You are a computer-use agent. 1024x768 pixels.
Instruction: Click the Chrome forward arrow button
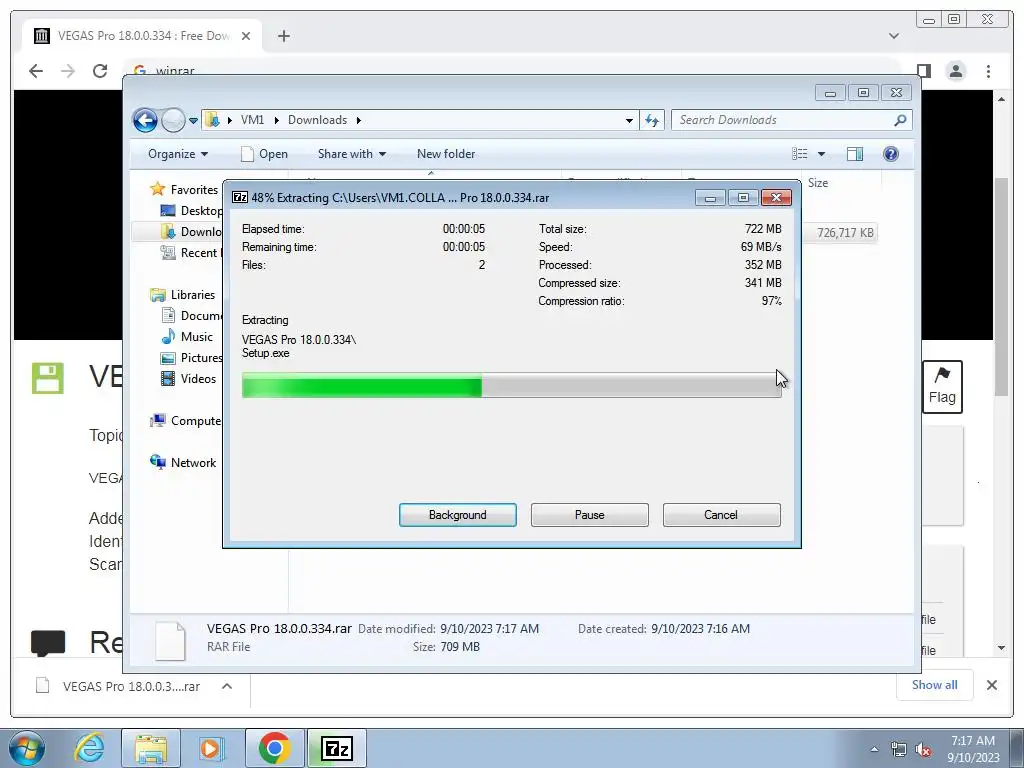[68, 71]
